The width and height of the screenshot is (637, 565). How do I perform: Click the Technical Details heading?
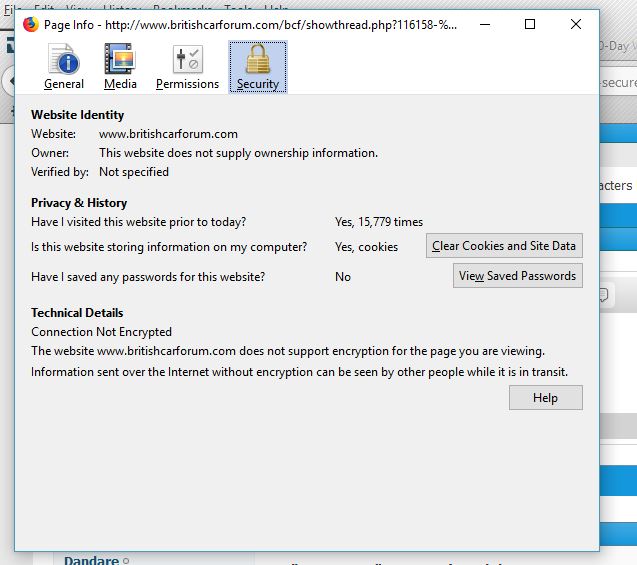coord(77,313)
